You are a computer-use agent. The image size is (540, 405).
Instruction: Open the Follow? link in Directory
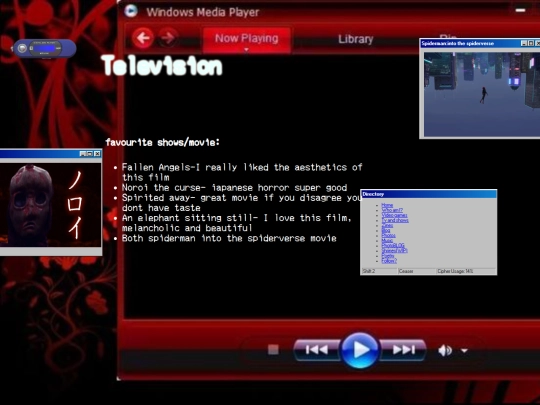389,261
